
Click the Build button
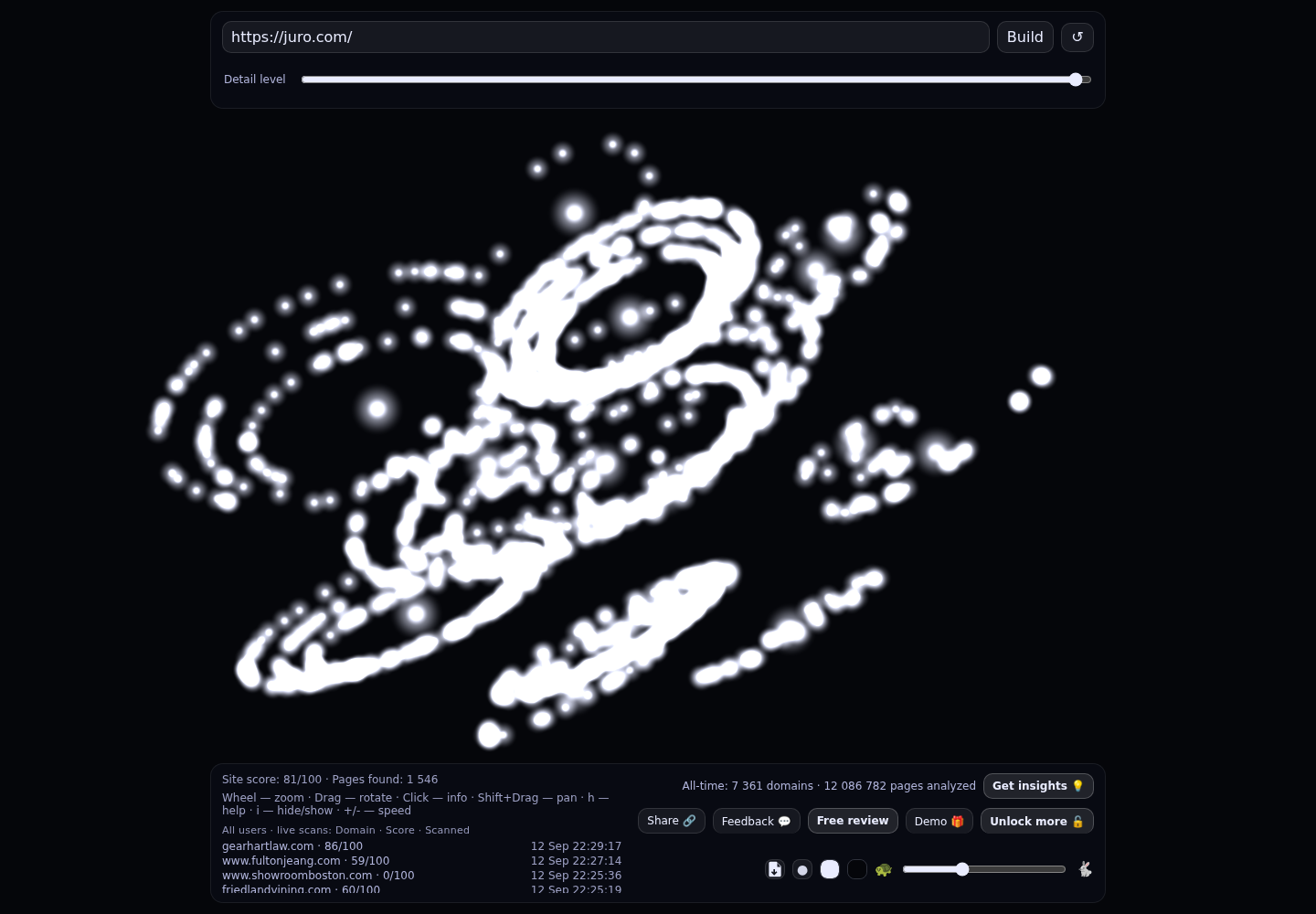coord(1025,37)
